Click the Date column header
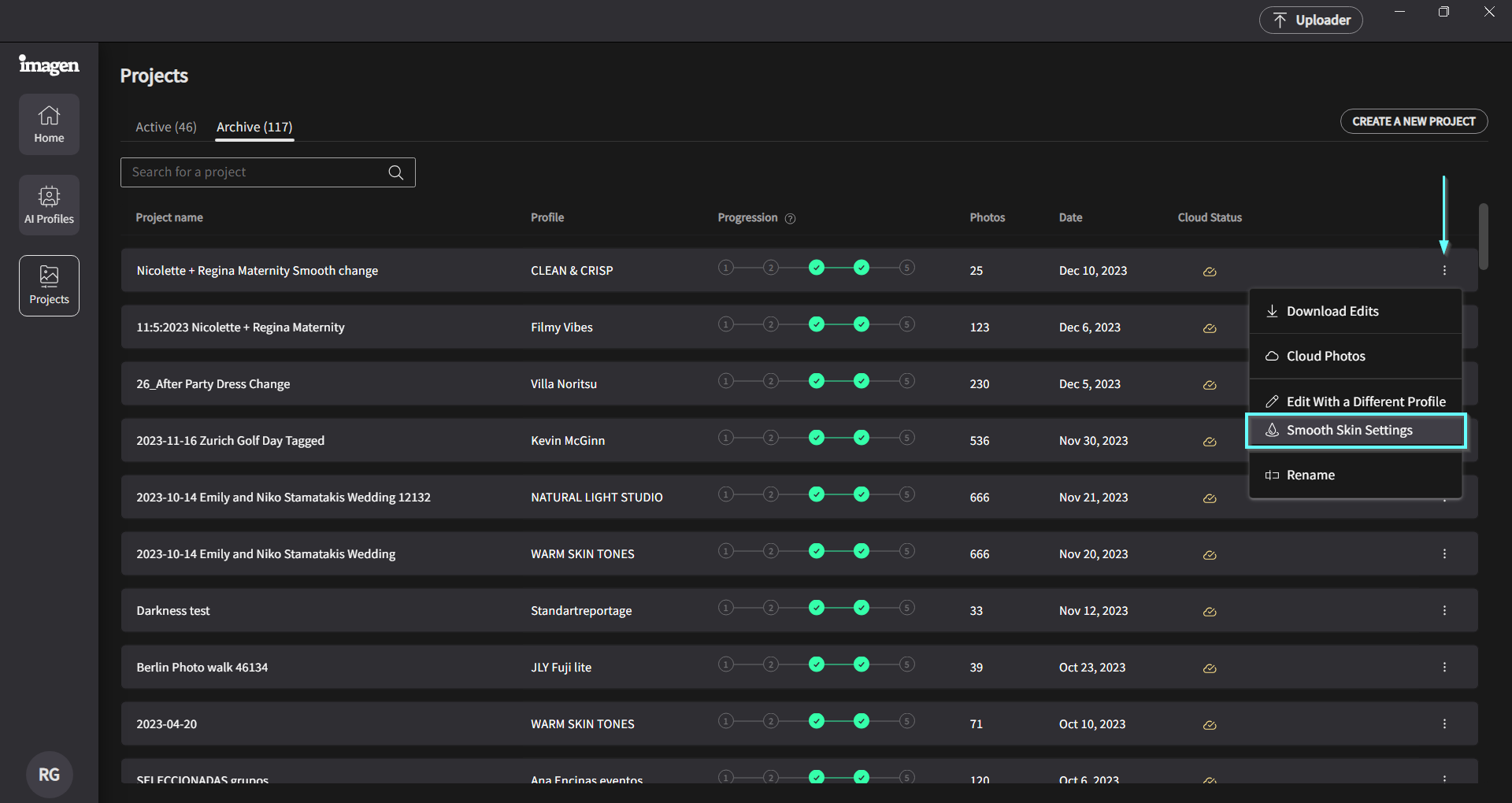The height and width of the screenshot is (803, 1512). click(x=1070, y=217)
